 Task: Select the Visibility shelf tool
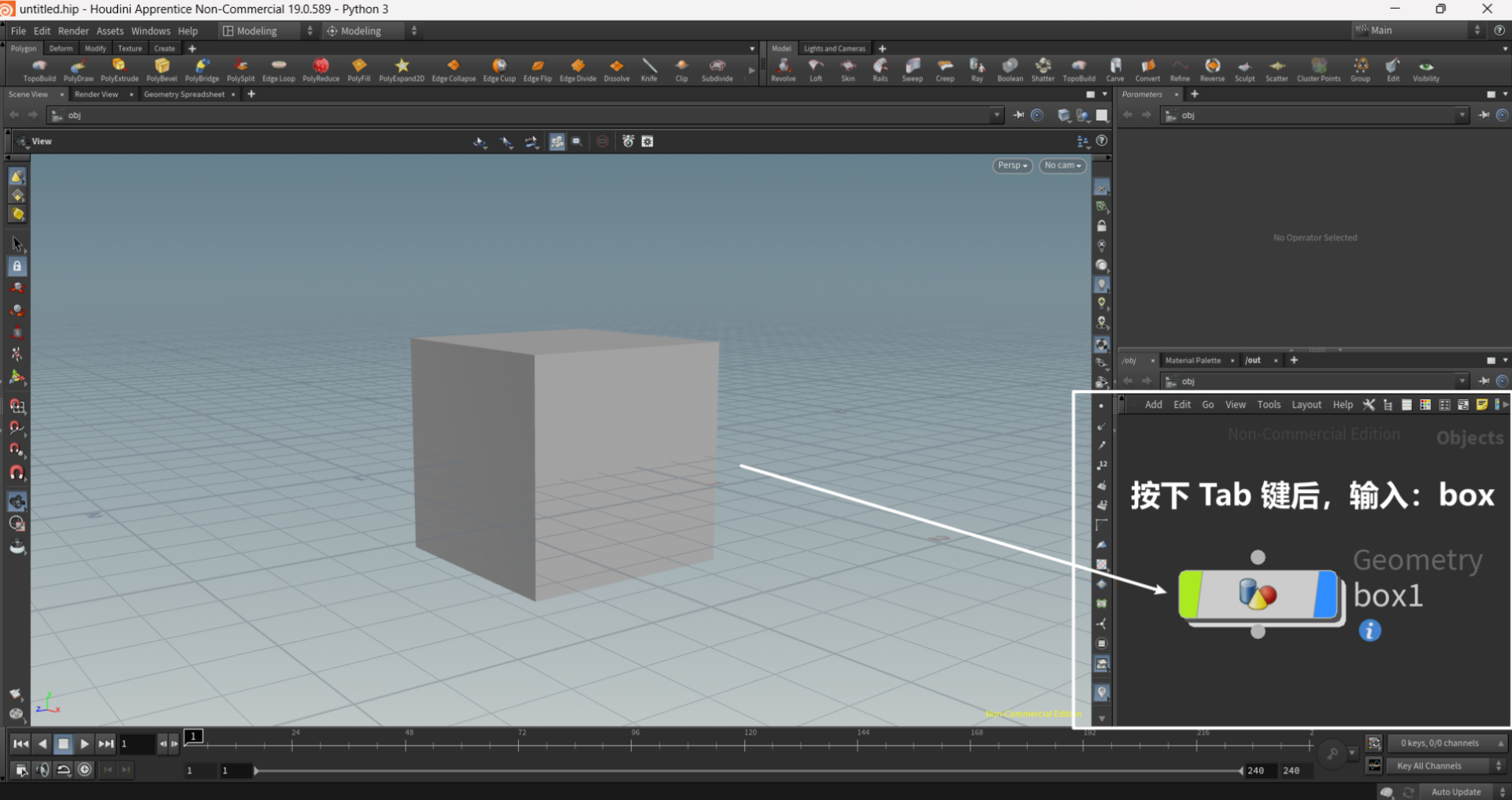(1426, 69)
